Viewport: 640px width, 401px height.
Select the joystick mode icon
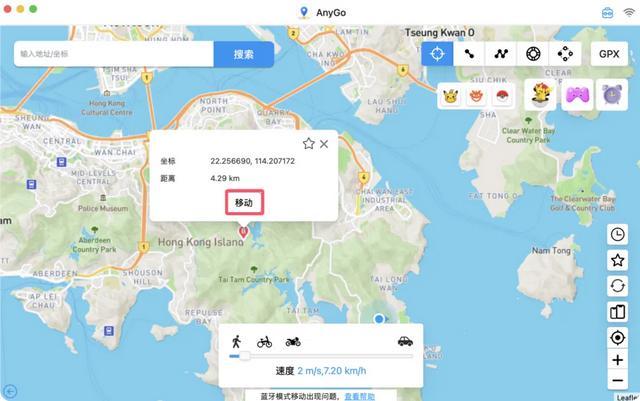point(565,53)
